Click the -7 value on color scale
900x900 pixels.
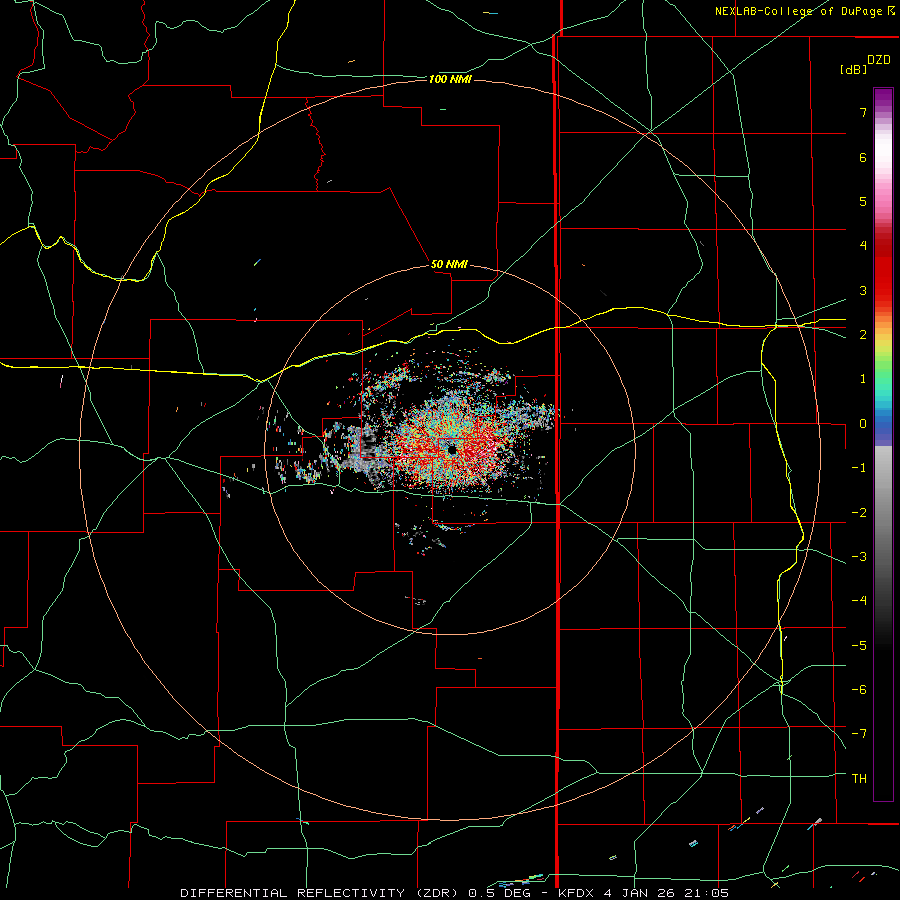[x=859, y=734]
